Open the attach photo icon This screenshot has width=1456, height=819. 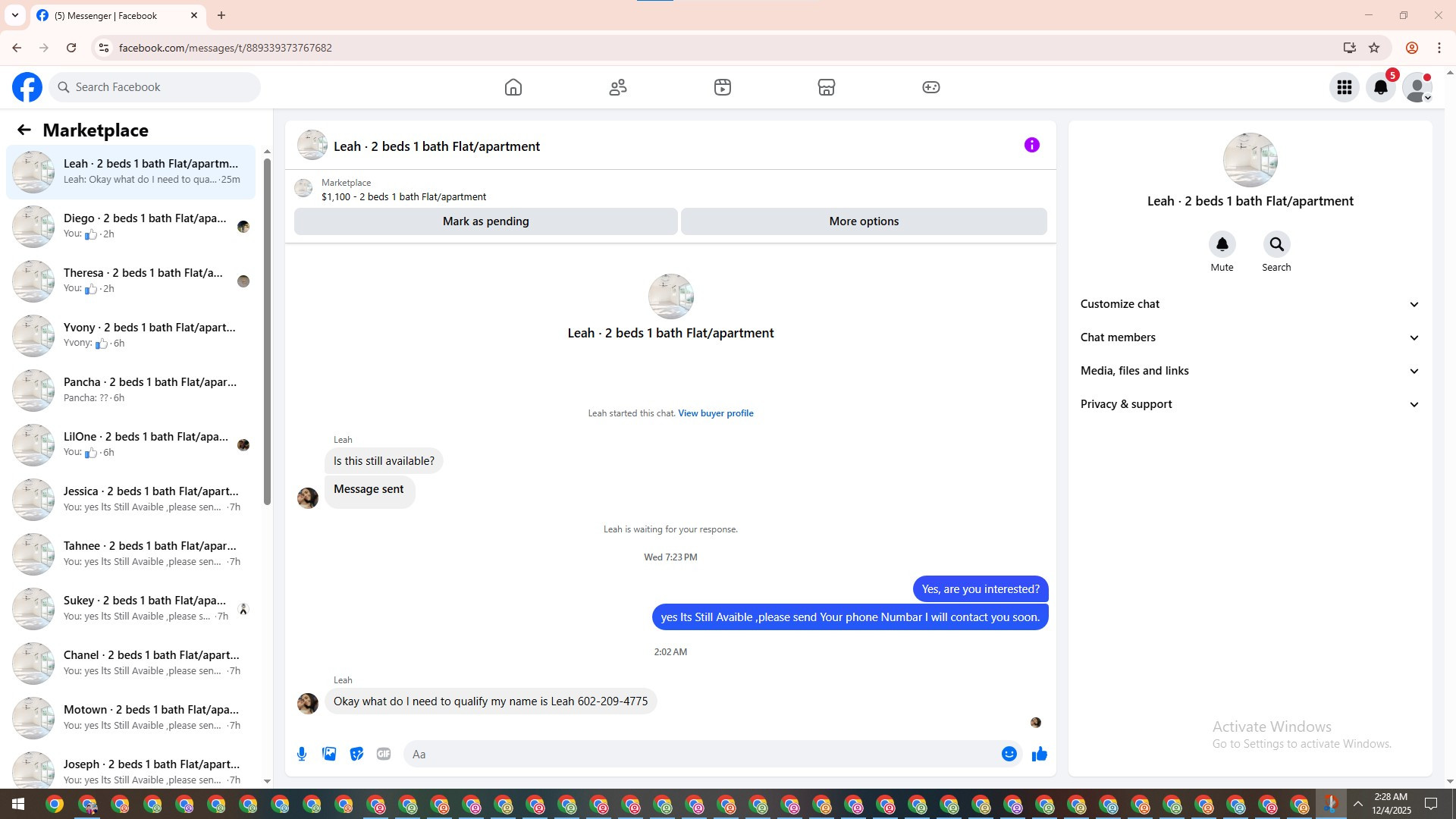tap(329, 754)
